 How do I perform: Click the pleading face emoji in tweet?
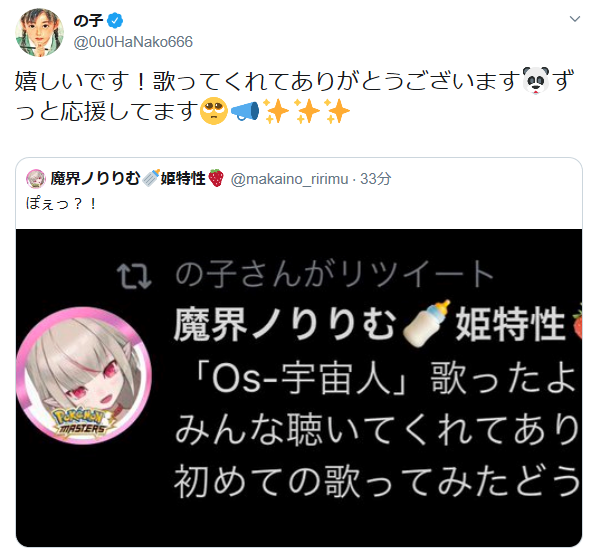(x=214, y=112)
